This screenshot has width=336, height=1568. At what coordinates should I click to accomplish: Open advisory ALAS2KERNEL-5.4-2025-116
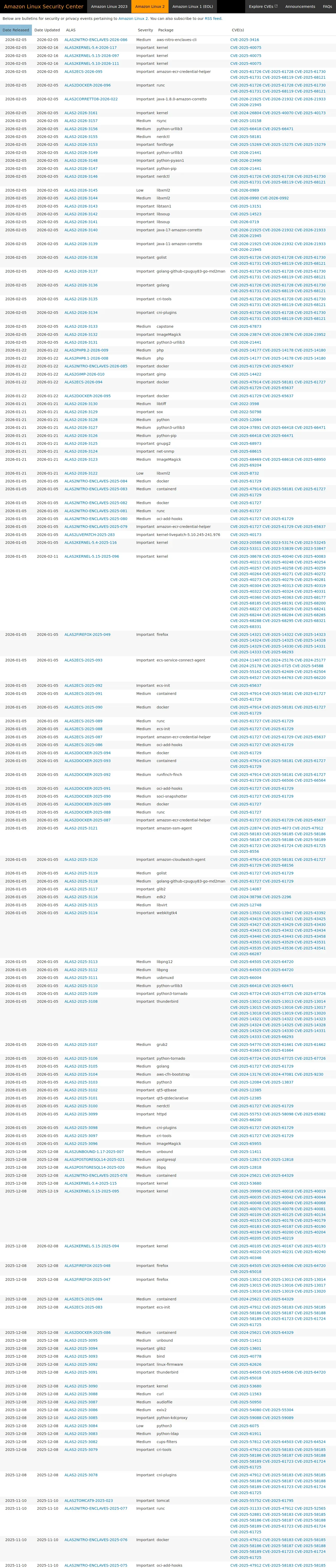pyautogui.click(x=90, y=543)
